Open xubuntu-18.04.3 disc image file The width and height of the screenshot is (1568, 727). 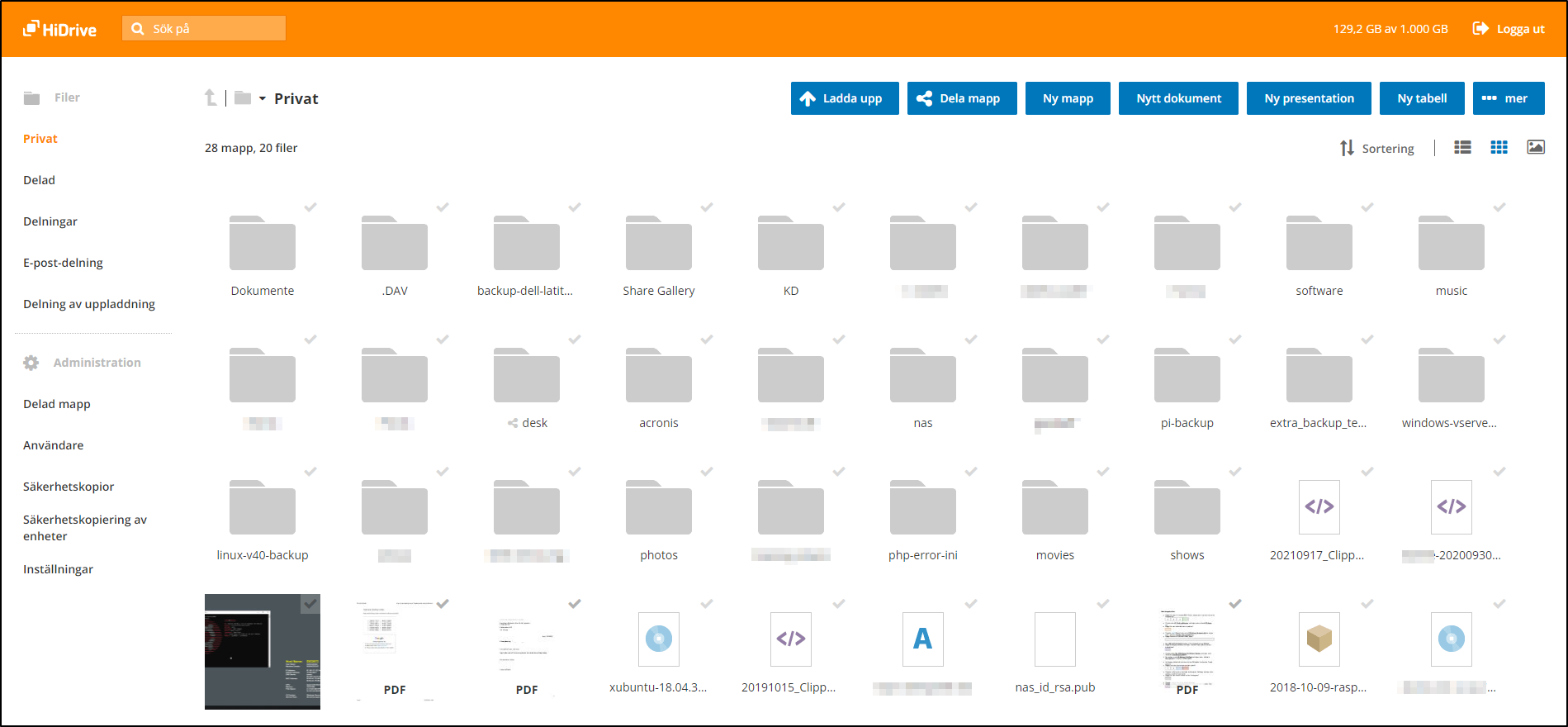[658, 639]
